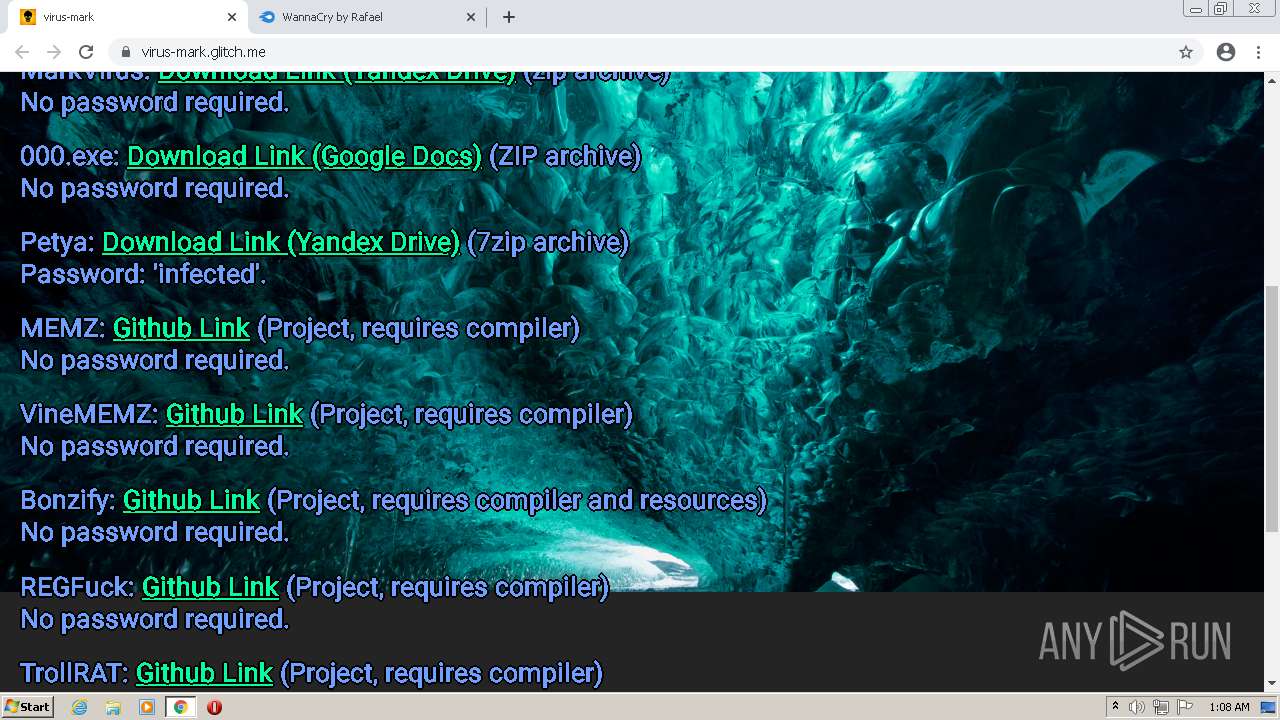Open volume control in tray

click(x=1137, y=707)
